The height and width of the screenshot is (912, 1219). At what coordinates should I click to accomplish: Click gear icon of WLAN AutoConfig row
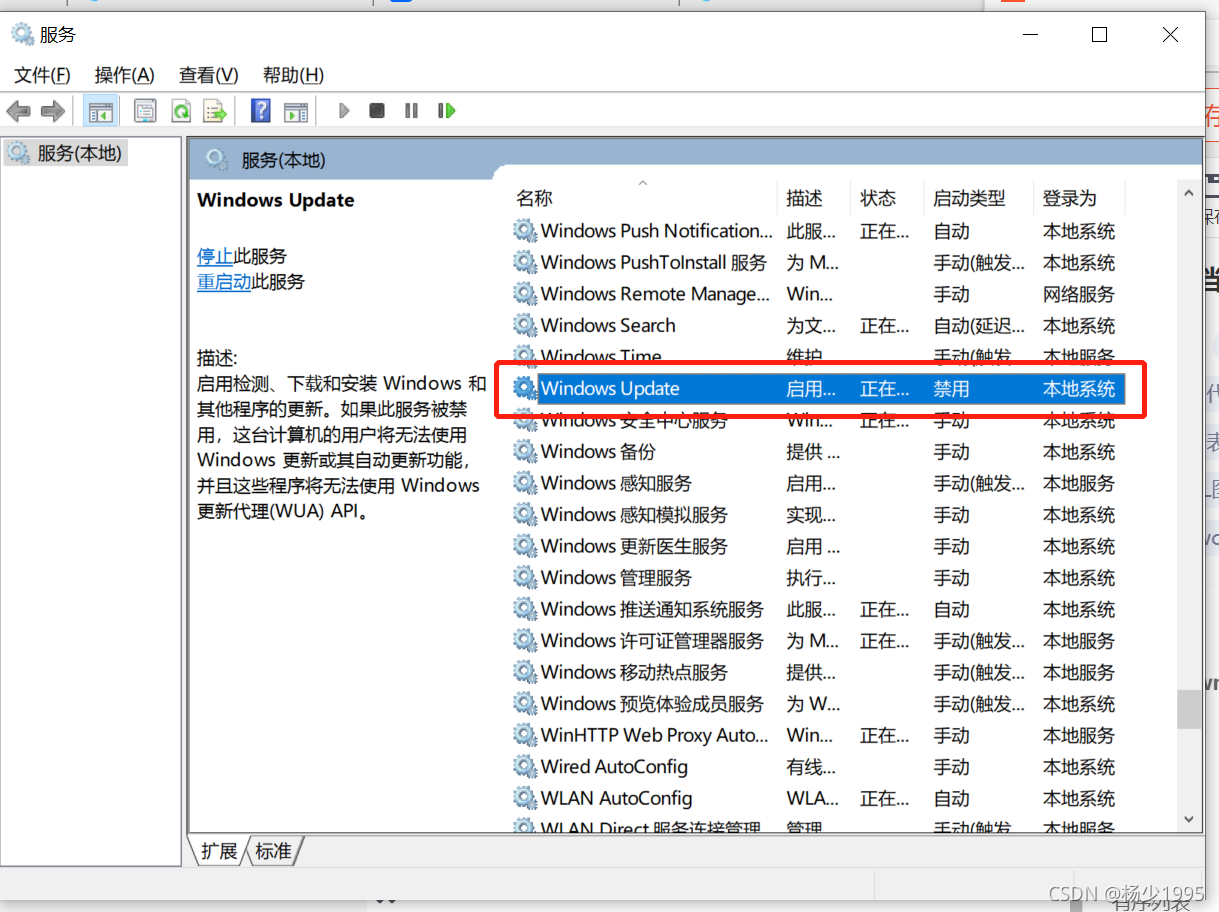pos(525,798)
